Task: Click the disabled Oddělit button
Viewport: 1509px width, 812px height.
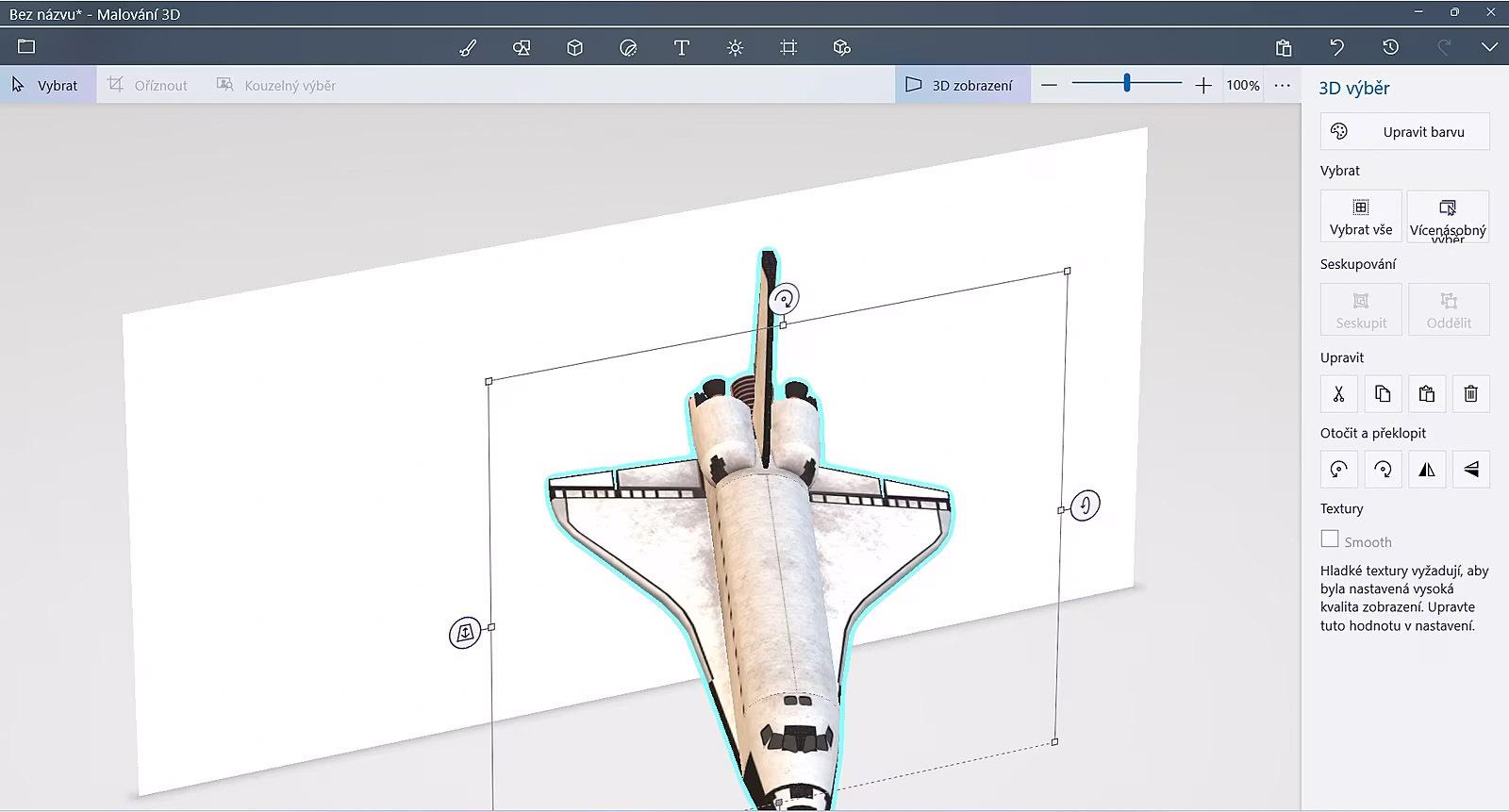Action: 1449,309
